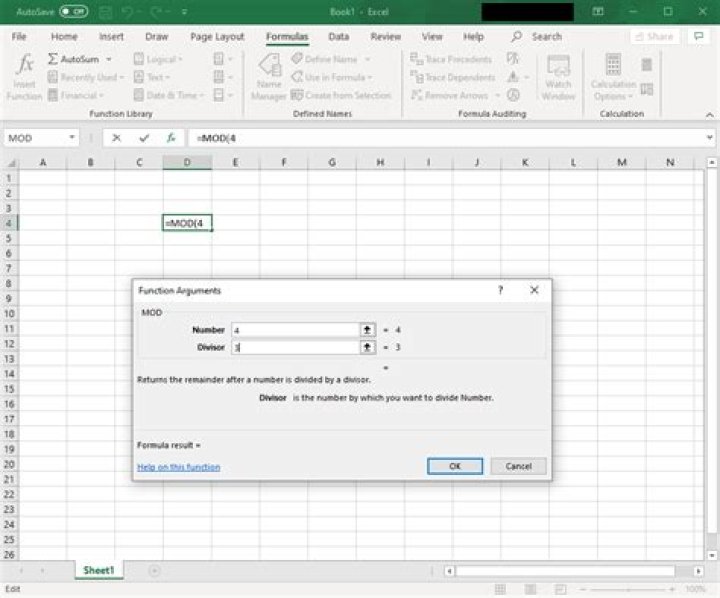Viewport: 720px width, 598px height.
Task: Click the AutoSum sigma icon
Action: coord(53,59)
